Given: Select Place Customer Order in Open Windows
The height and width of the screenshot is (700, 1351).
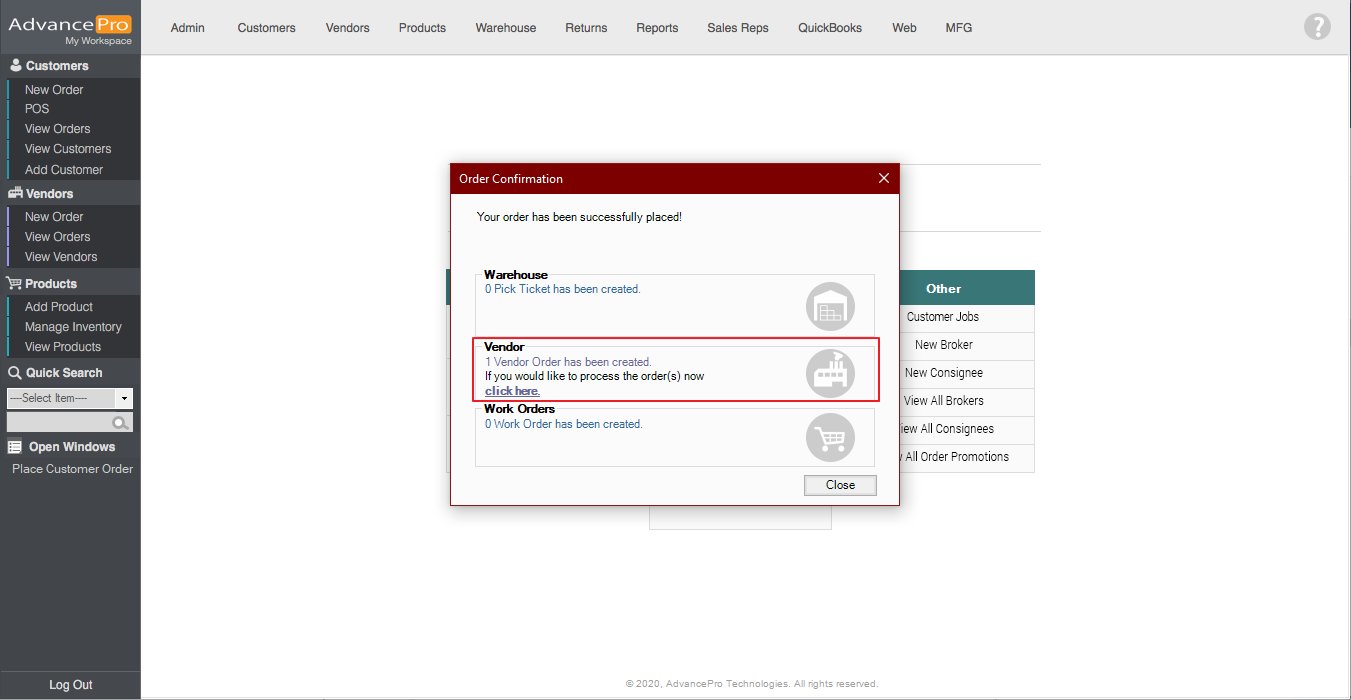Looking at the screenshot, I should point(72,469).
